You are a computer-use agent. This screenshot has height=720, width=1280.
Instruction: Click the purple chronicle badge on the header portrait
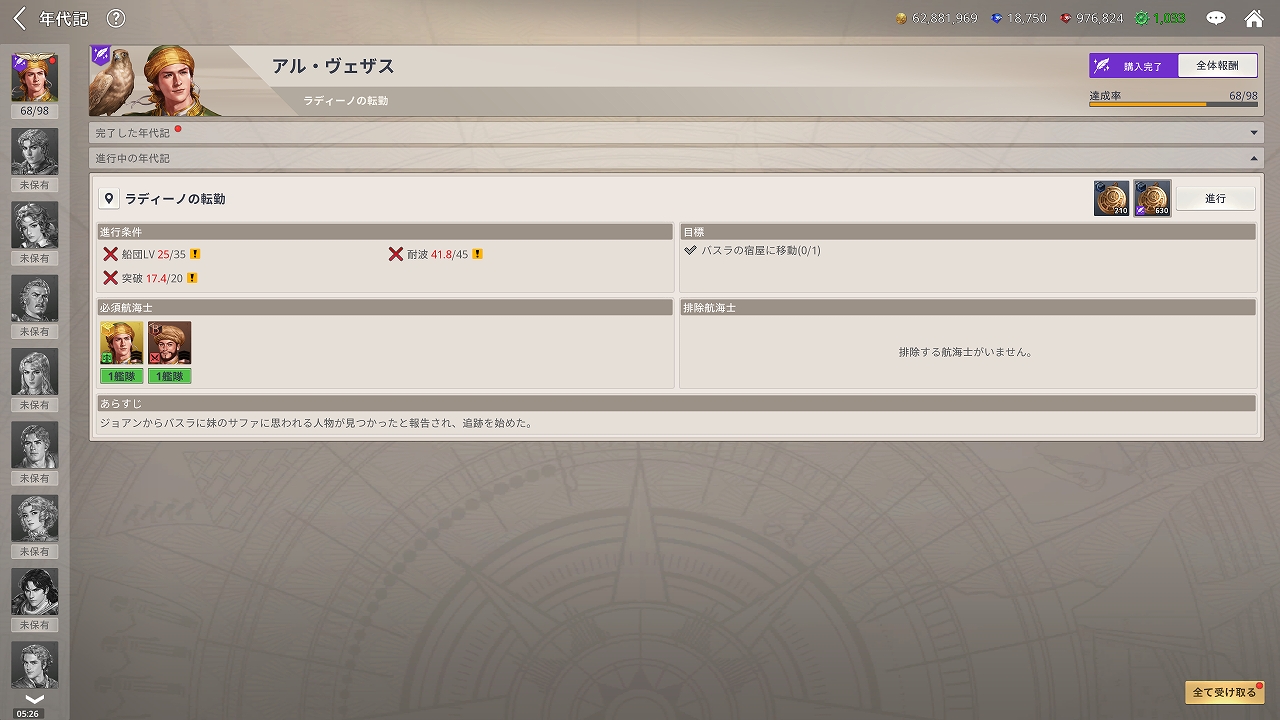coord(101,56)
